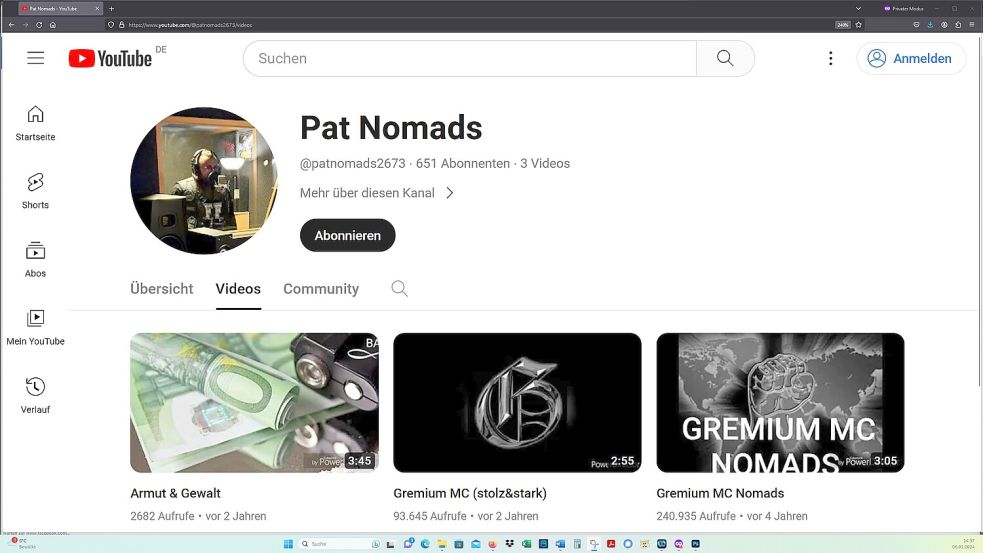Reset the 240% zoom level indicator
The image size is (983, 553).
pos(843,25)
